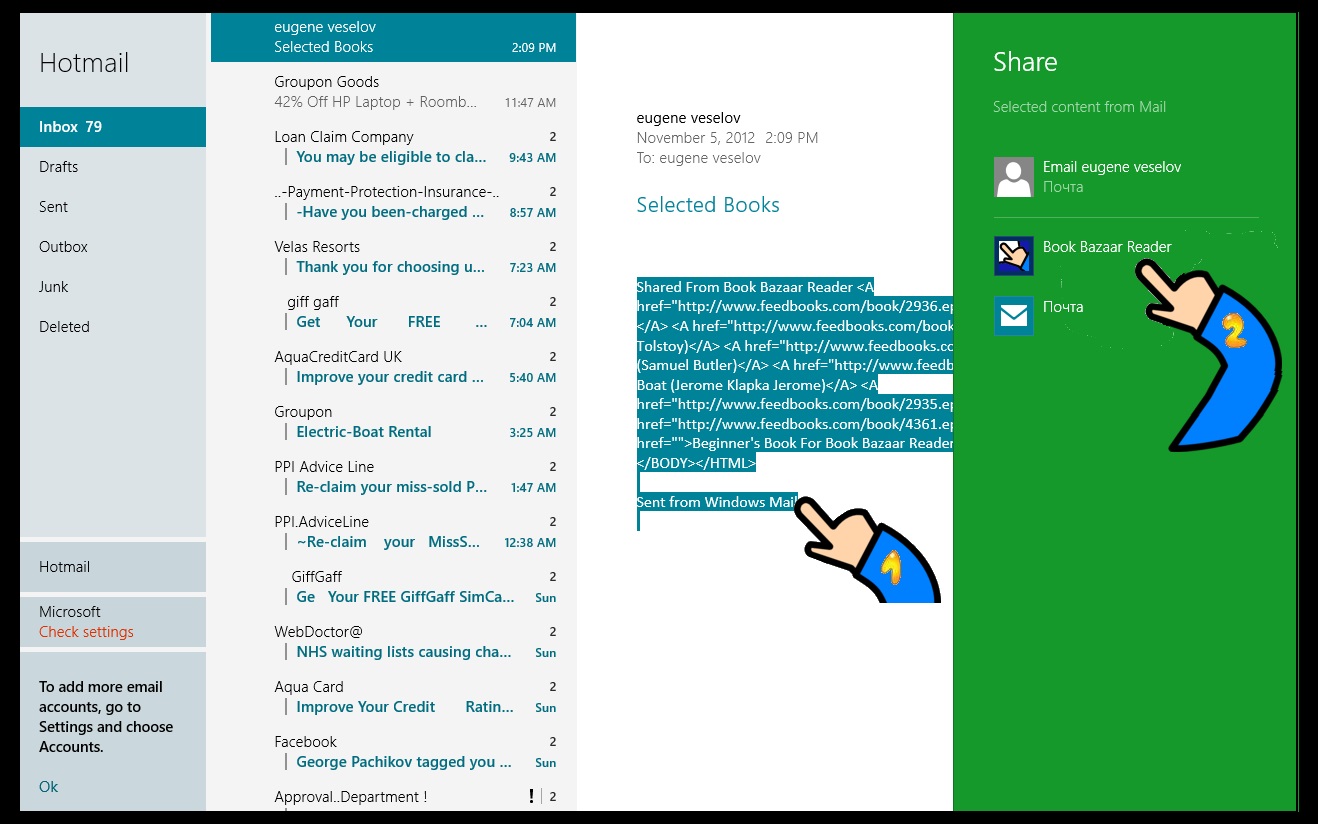Open the Selected Books email from eugene veselov
The height and width of the screenshot is (824, 1318).
393,36
